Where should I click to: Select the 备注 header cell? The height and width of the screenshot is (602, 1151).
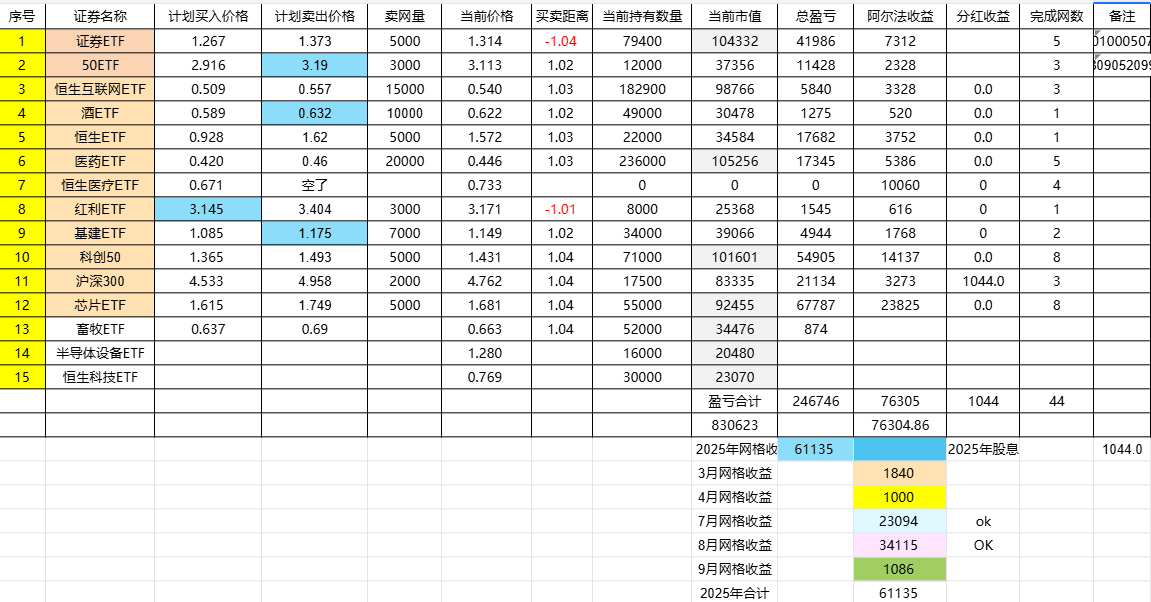1122,16
